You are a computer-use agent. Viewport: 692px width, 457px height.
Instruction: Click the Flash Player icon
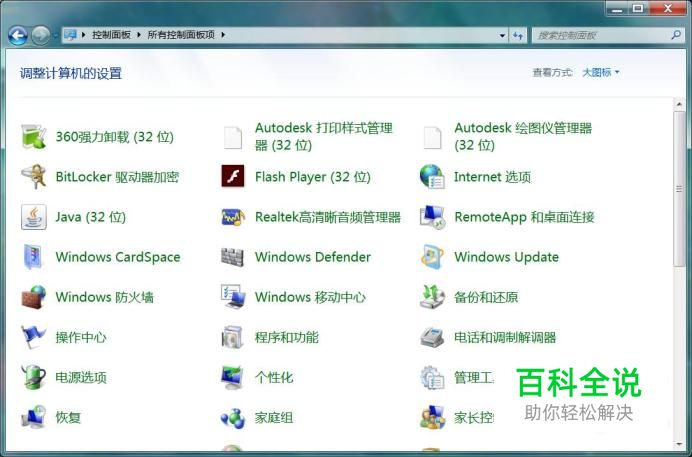pos(233,176)
